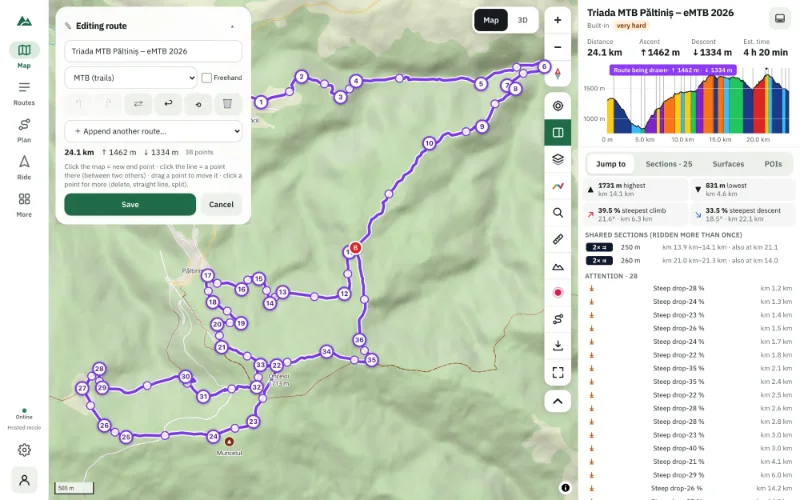This screenshot has height=500, width=800.
Task: Click the mountain terrain icon
Action: tap(558, 266)
